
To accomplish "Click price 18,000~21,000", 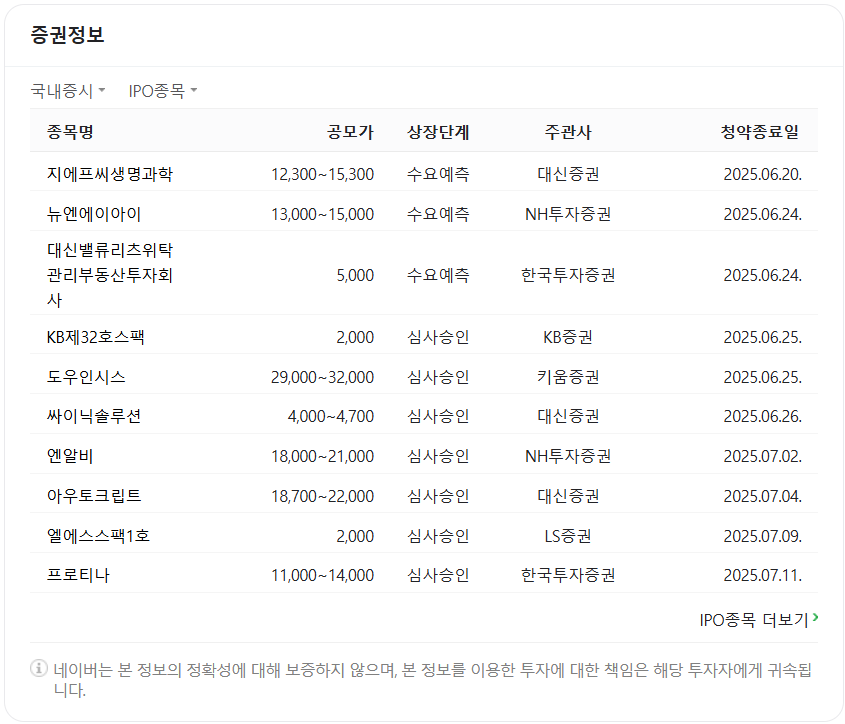I will point(322,456).
